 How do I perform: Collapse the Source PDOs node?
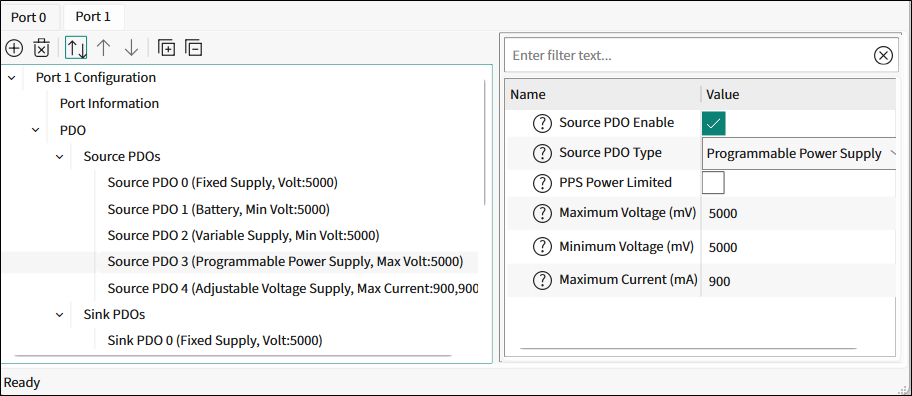tap(59, 157)
